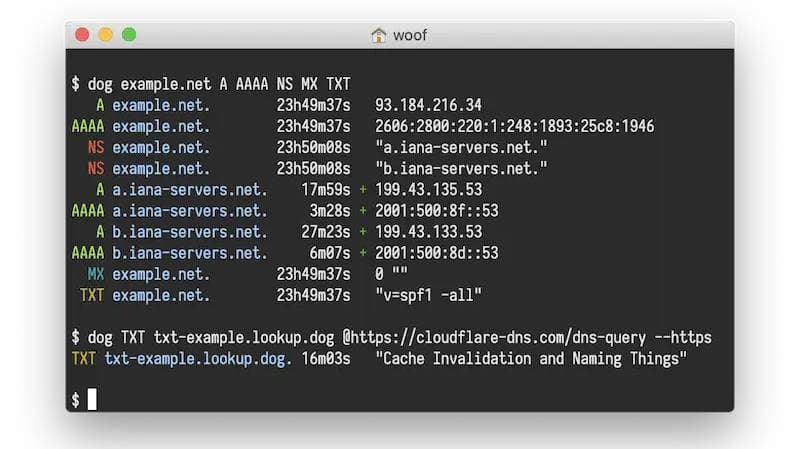This screenshot has width=800, height=449.
Task: Minimize the window with the yellow button
Action: [105, 35]
